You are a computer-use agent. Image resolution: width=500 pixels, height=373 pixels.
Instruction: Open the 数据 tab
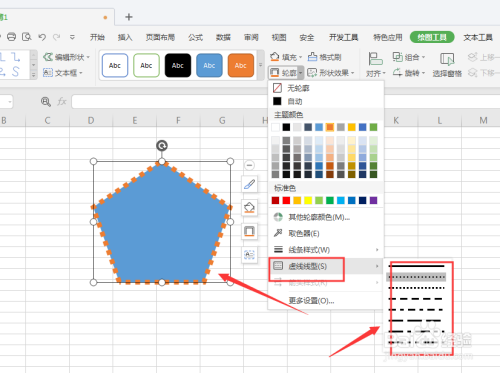[223, 37]
